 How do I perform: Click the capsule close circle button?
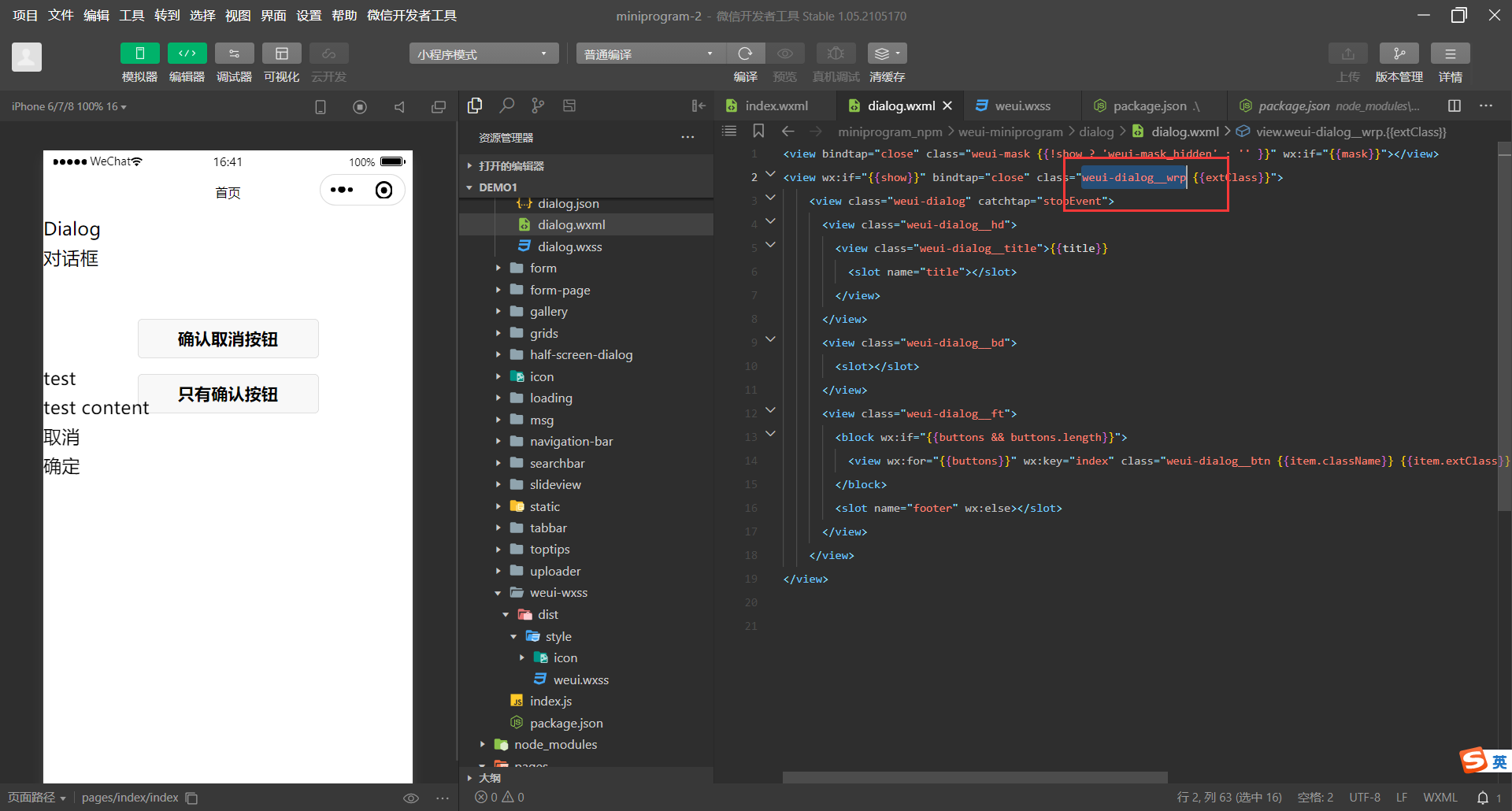tap(384, 190)
